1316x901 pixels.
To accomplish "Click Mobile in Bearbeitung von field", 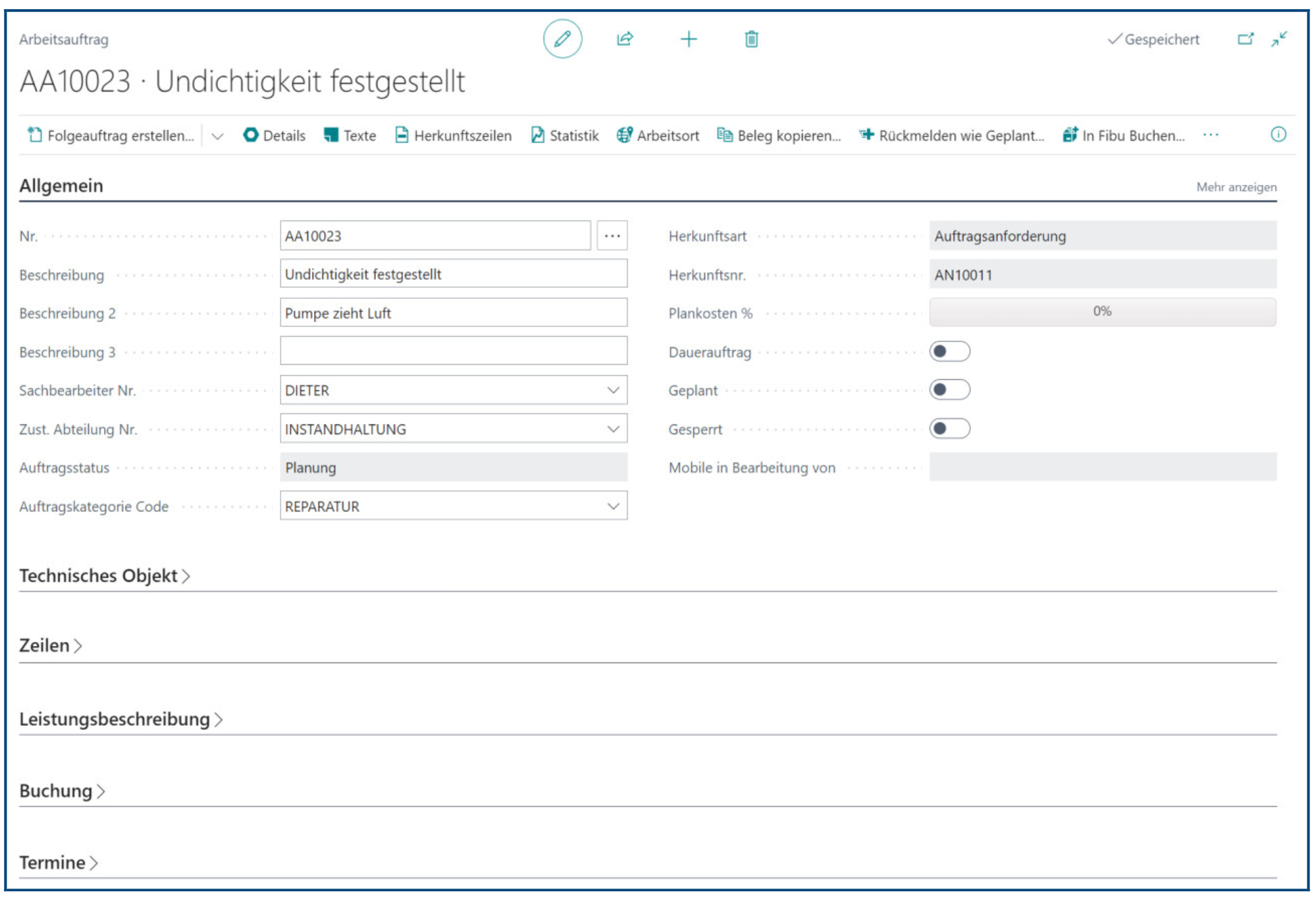I will pos(1103,467).
